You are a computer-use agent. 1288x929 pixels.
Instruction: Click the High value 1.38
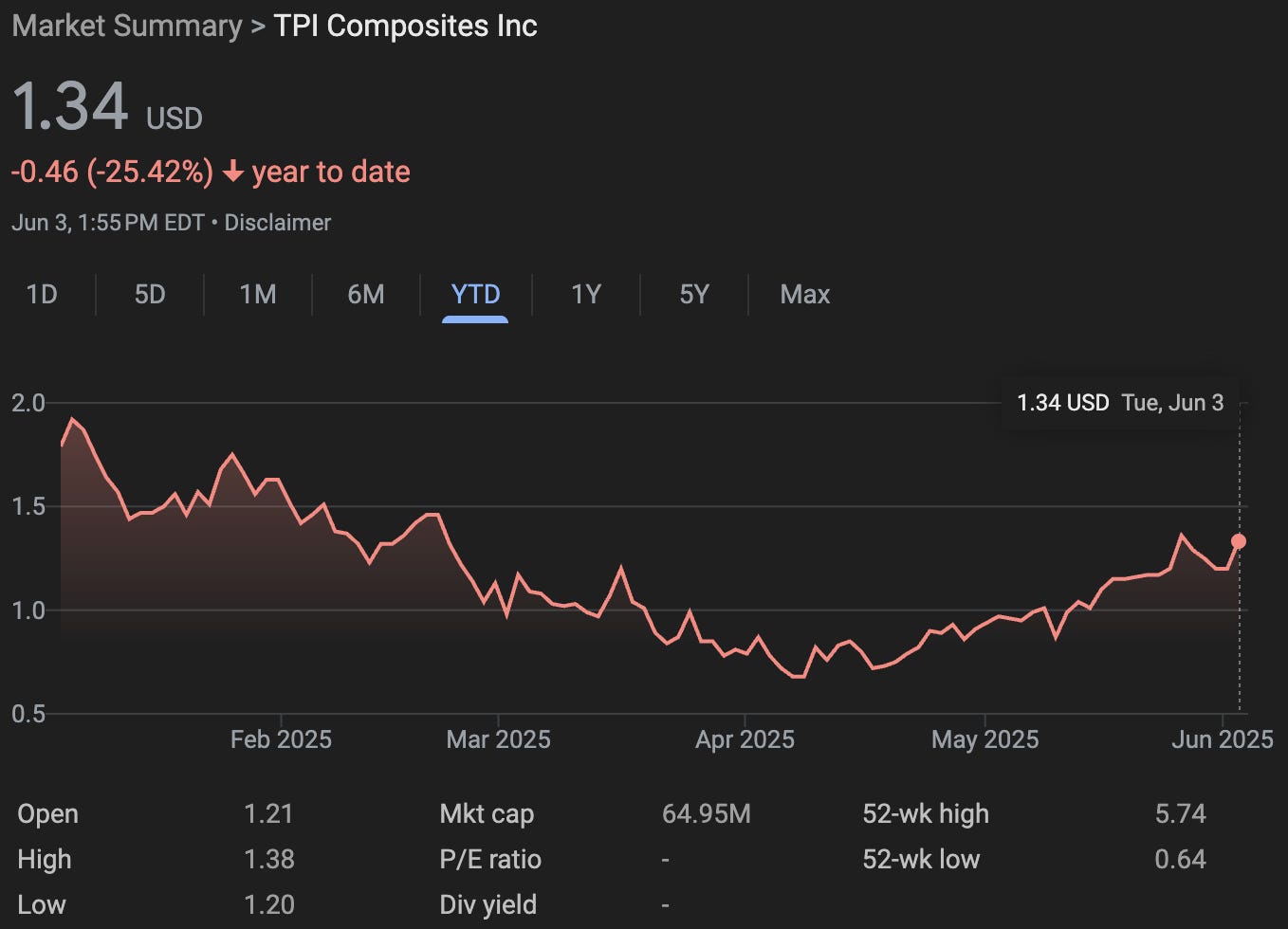coord(269,859)
